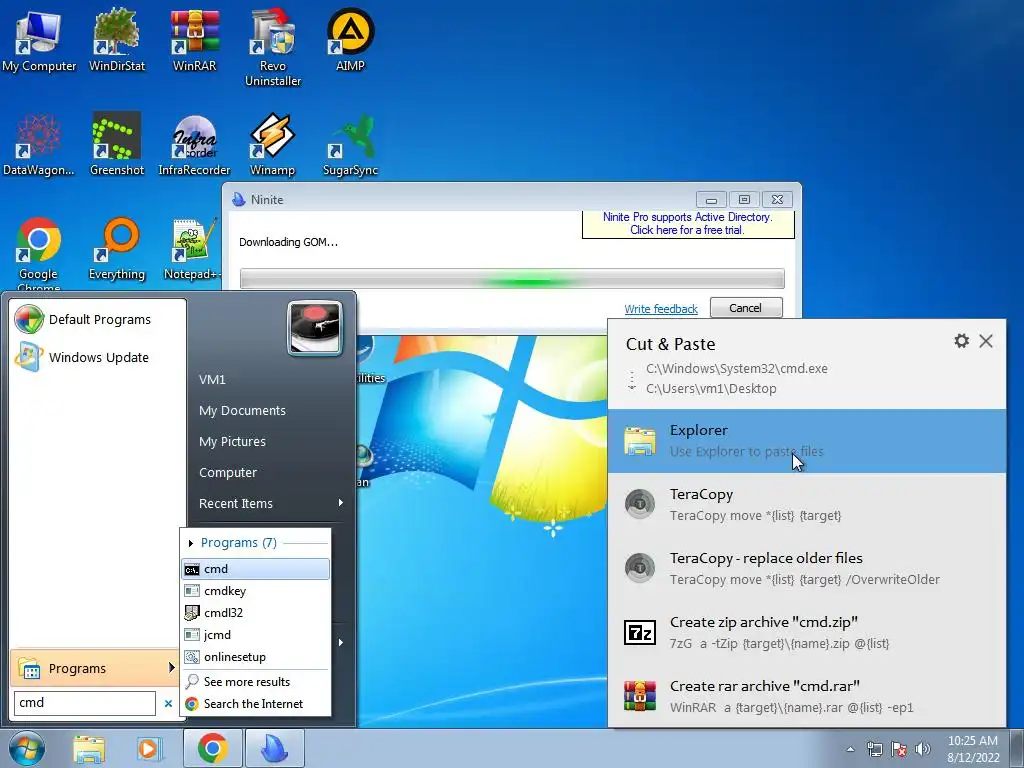Select the Greenshot desktop icon
1024x768 pixels.
(117, 145)
